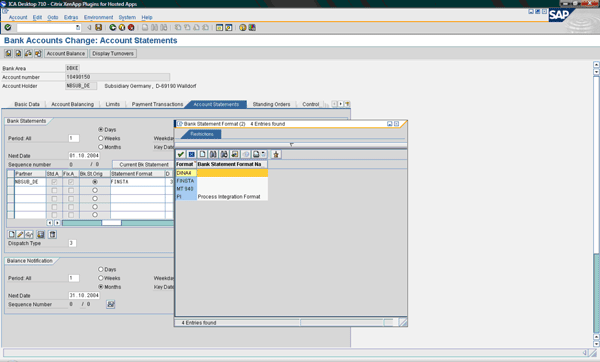Image resolution: width=600 pixels, height=362 pixels.
Task: Click the icon just left of the Account Balance button
Action: [38, 54]
